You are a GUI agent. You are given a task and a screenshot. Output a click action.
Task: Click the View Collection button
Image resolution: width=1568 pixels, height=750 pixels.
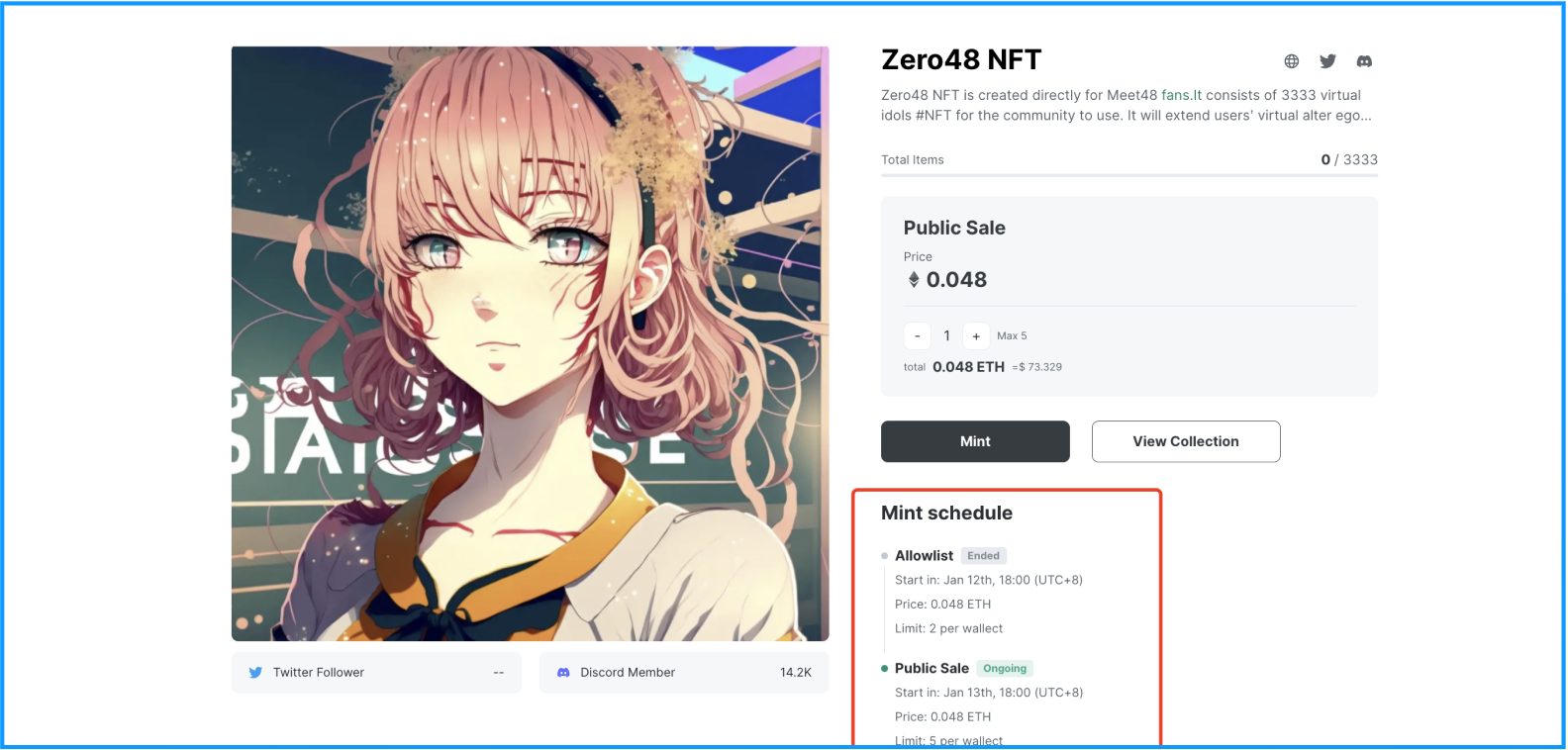(x=1186, y=441)
